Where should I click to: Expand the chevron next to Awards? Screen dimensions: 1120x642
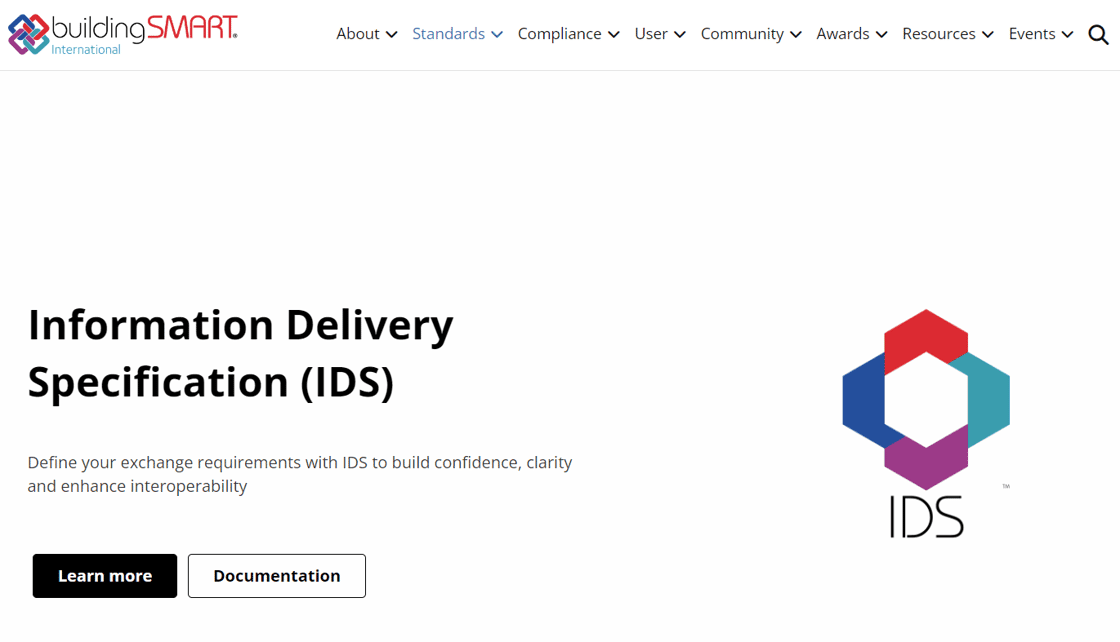[881, 34]
